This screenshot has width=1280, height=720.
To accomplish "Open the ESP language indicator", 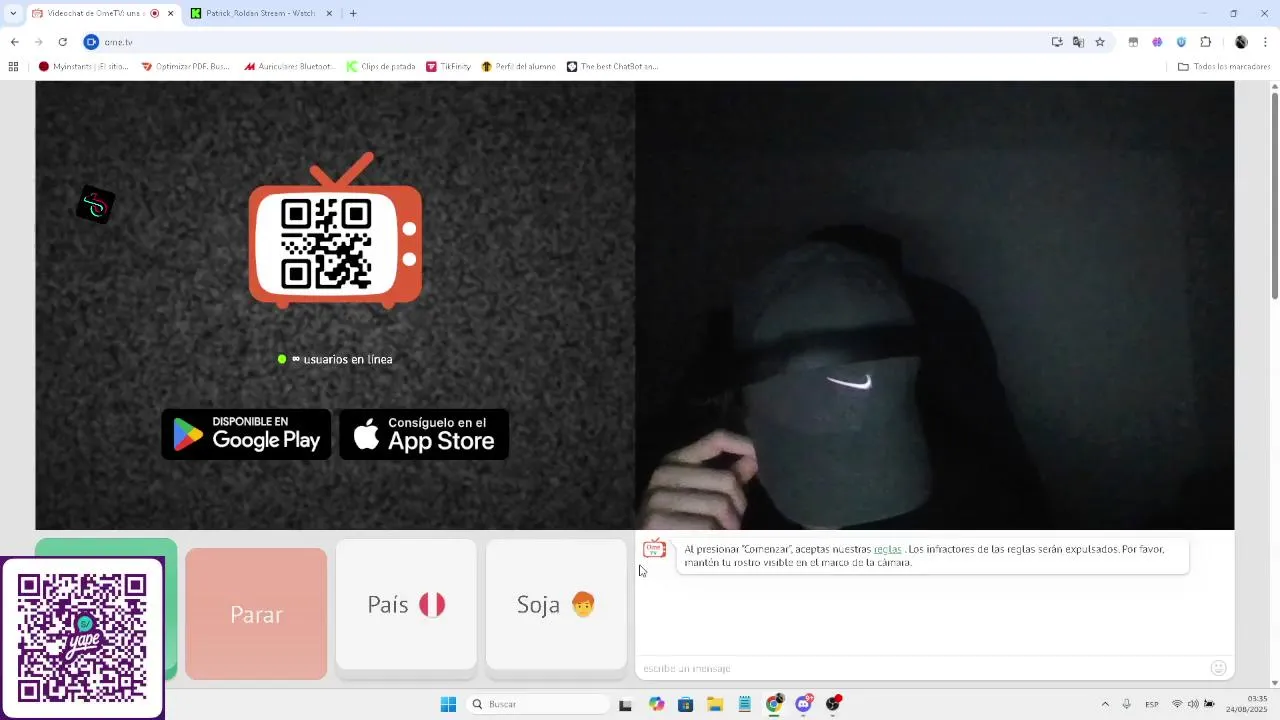I will click(x=1152, y=704).
